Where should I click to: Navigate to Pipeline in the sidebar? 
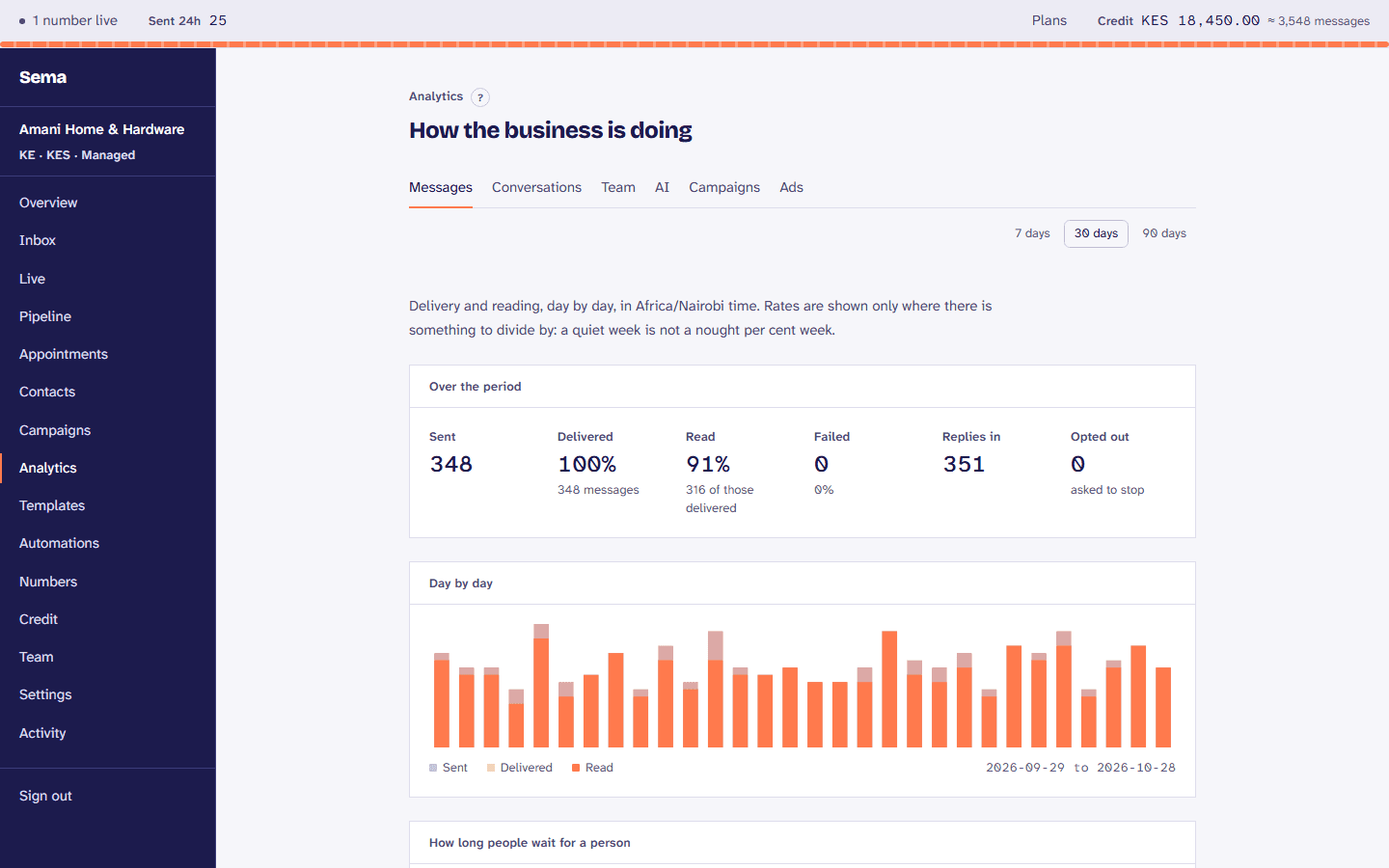[108, 316]
